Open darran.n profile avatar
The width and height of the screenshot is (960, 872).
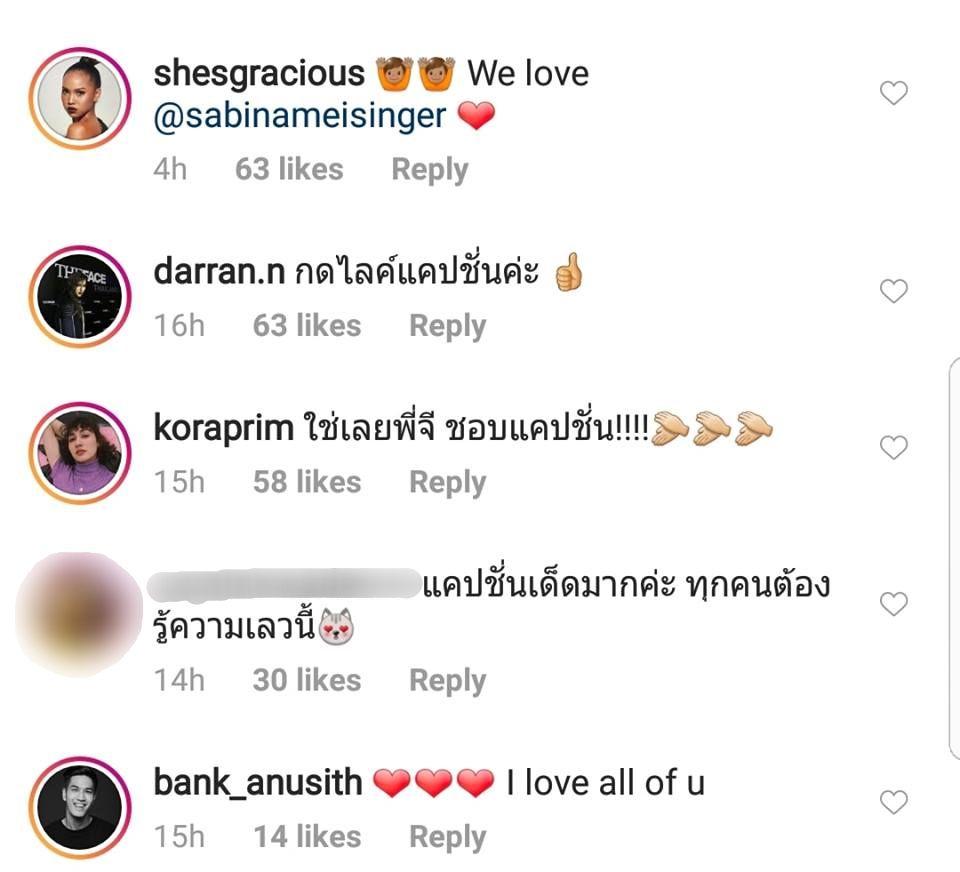coord(80,296)
